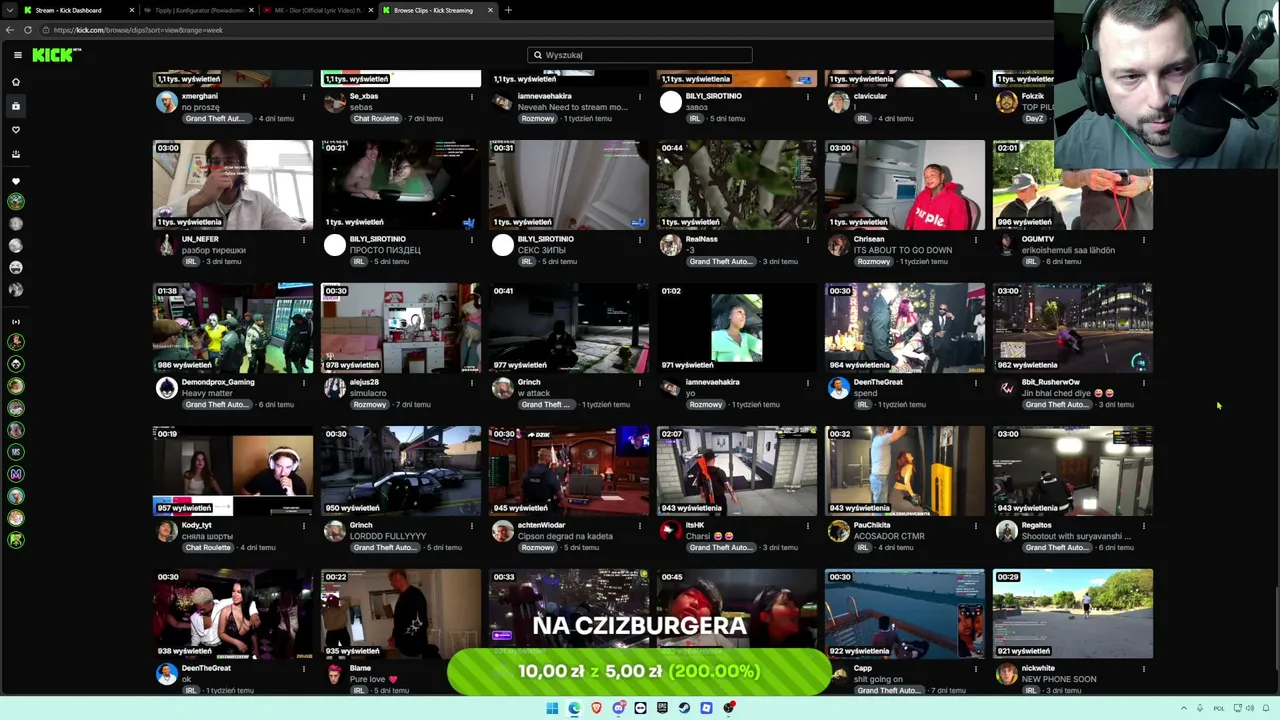
Task: Click Rozmowy tag under Chrisean clip
Action: click(873, 261)
